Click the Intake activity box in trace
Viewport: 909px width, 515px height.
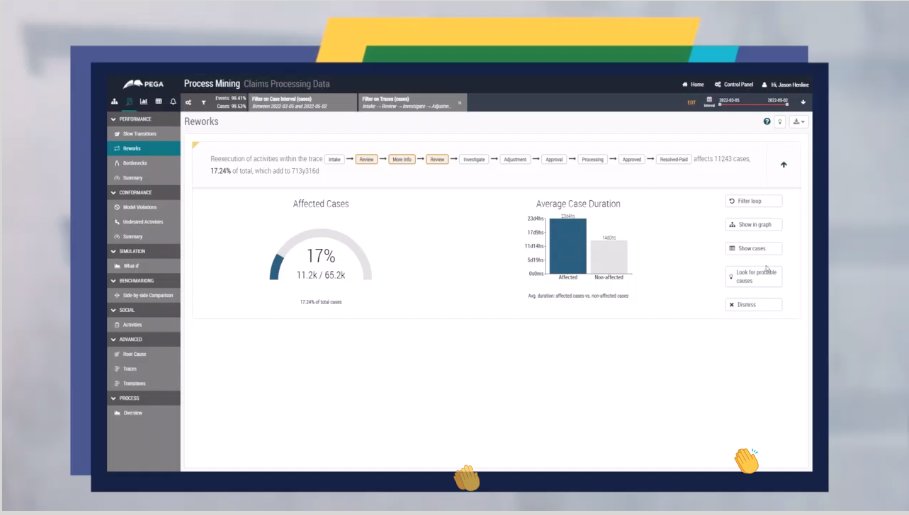pos(334,159)
